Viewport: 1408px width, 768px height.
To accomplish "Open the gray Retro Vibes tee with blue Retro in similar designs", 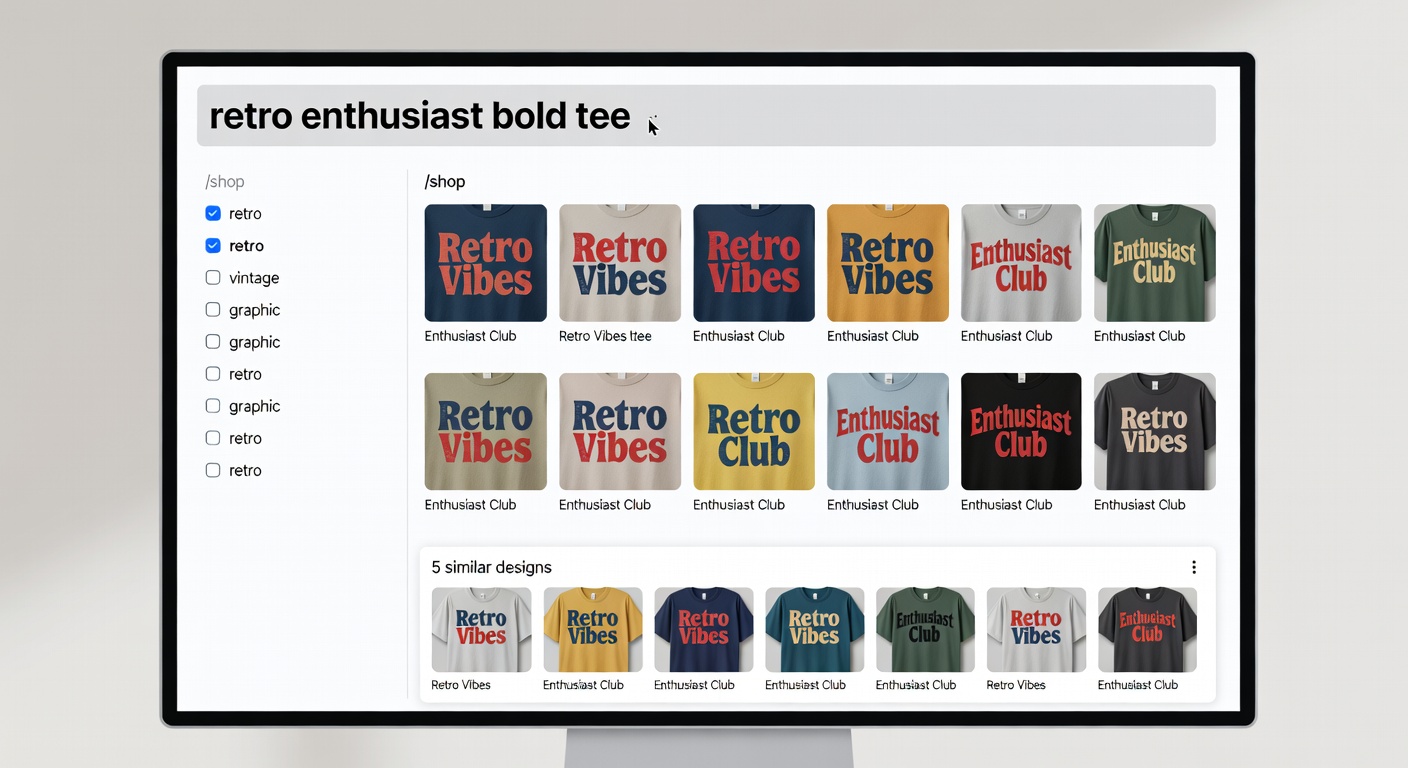I will (x=481, y=630).
